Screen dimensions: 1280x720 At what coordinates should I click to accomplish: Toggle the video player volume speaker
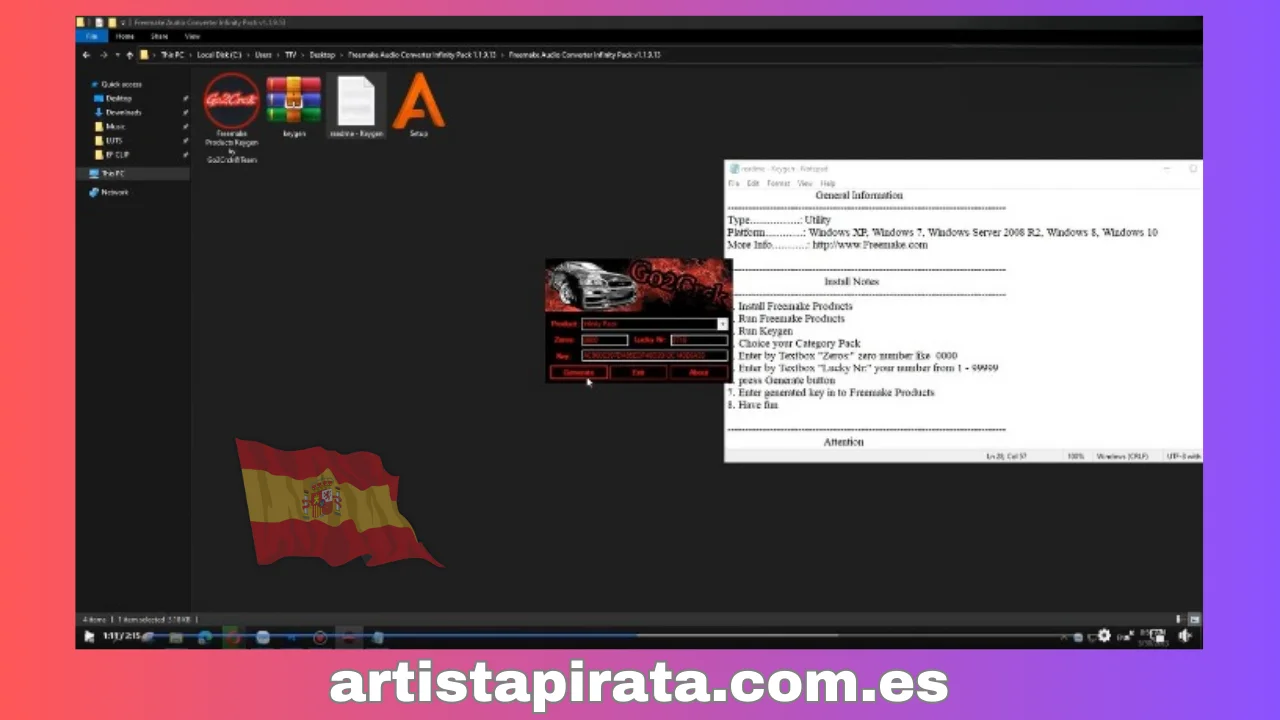click(1185, 636)
